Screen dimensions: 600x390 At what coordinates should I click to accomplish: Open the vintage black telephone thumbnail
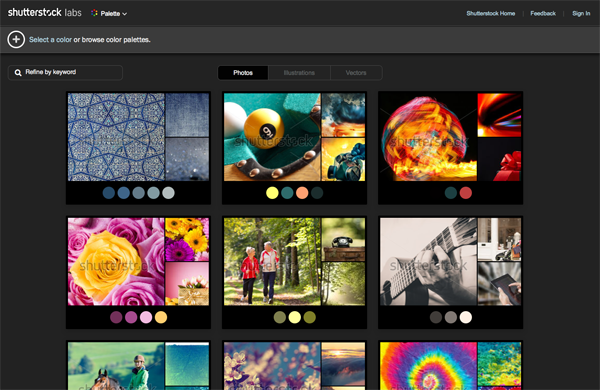point(343,240)
